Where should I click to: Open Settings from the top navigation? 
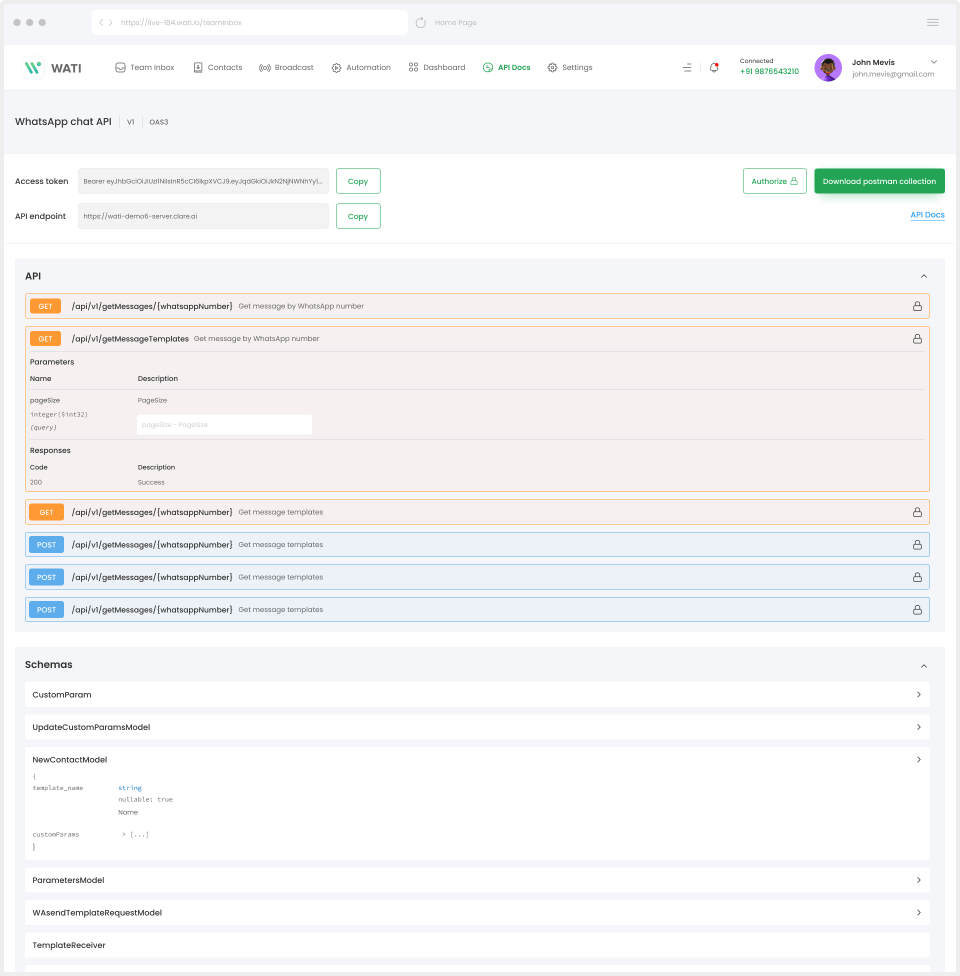pyautogui.click(x=570, y=67)
